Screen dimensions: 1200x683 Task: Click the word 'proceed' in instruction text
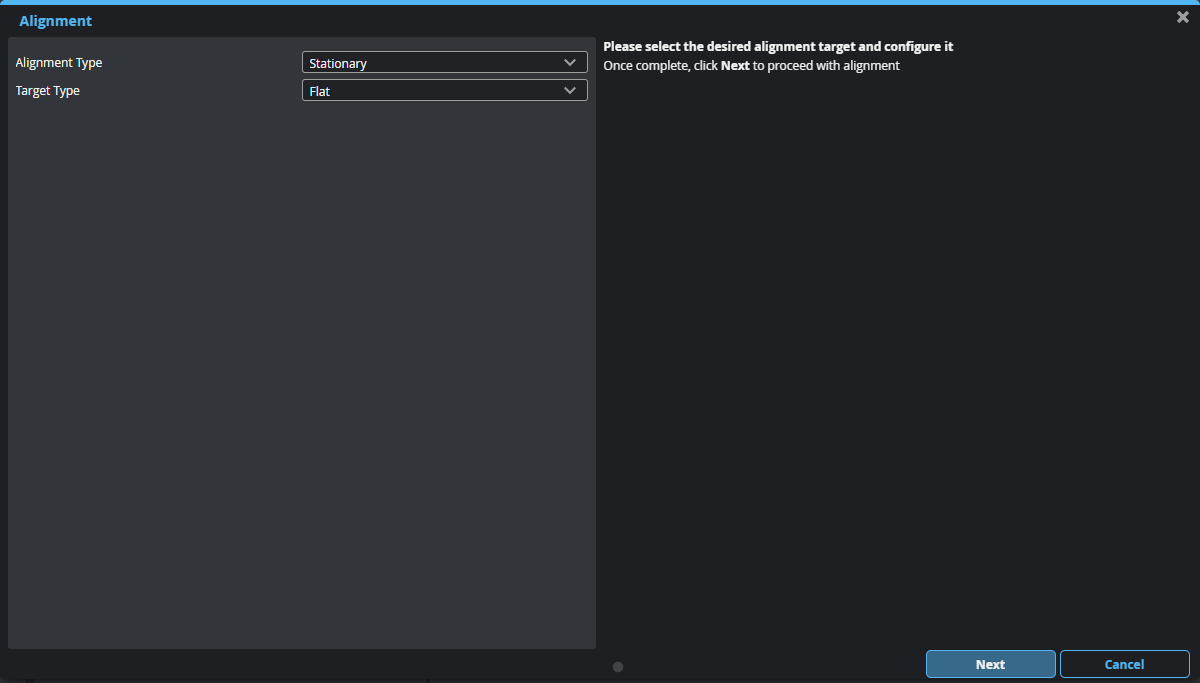795,66
